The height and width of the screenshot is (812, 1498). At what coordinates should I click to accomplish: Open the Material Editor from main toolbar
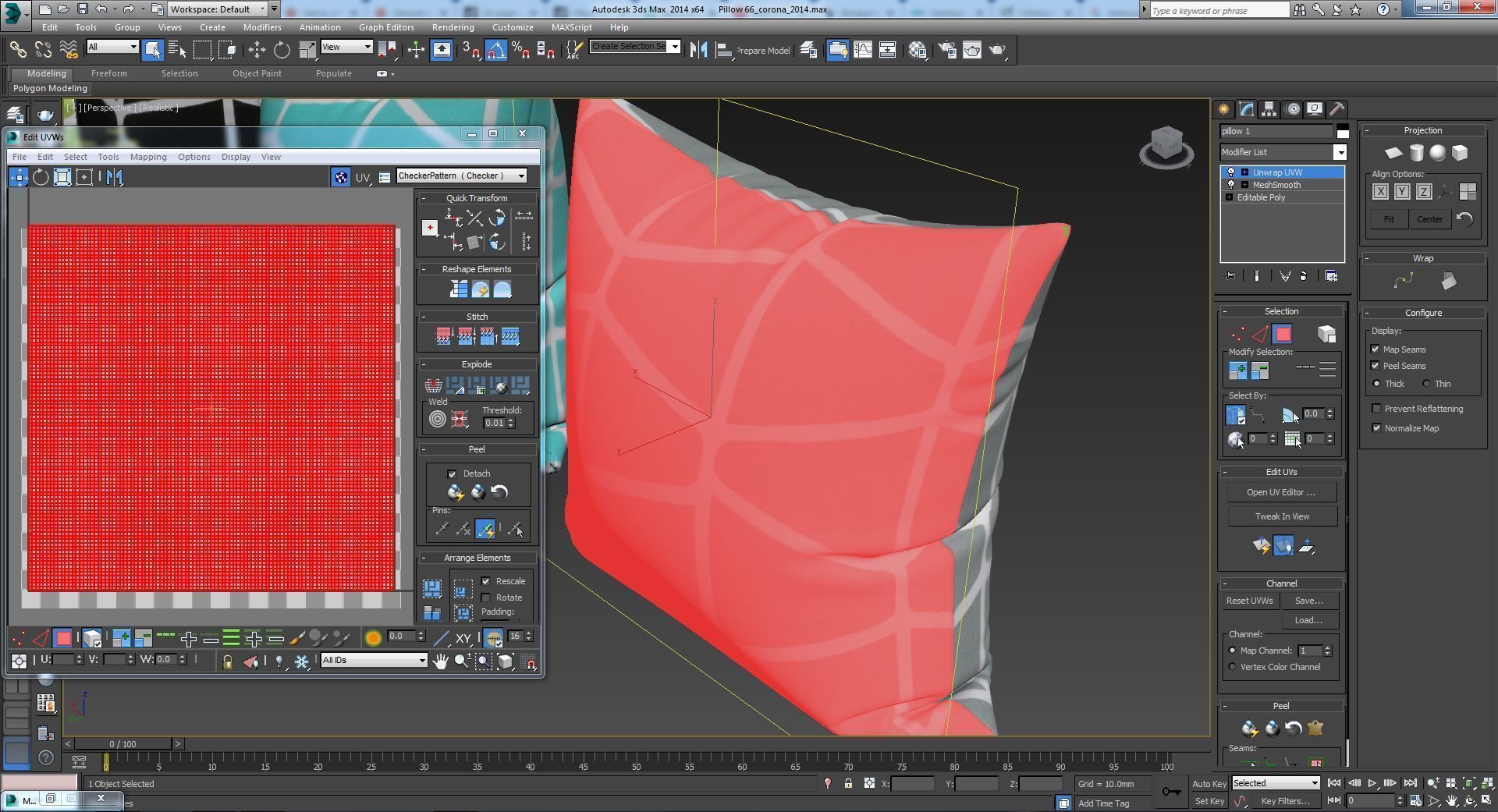tap(918, 50)
